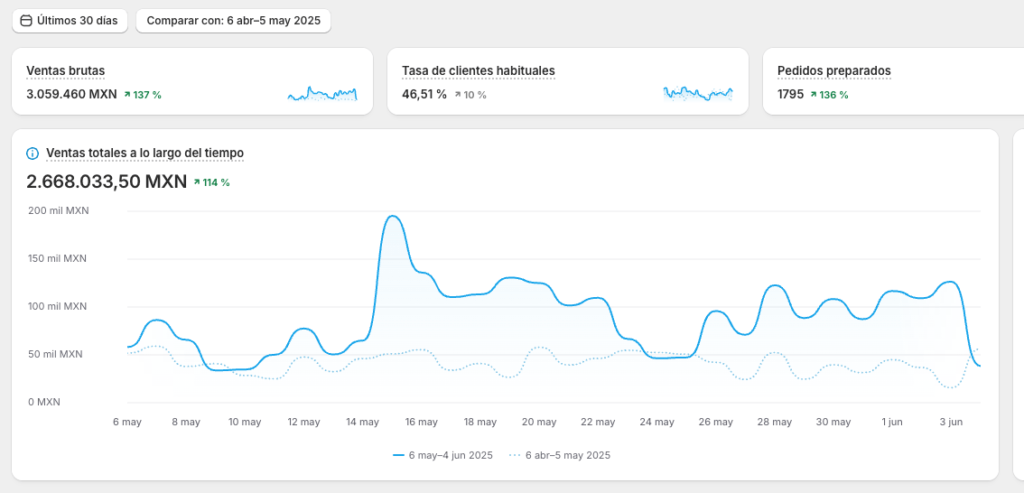Click the calendar icon in the date button
Image resolution: width=1024 pixels, height=493 pixels.
point(26,20)
